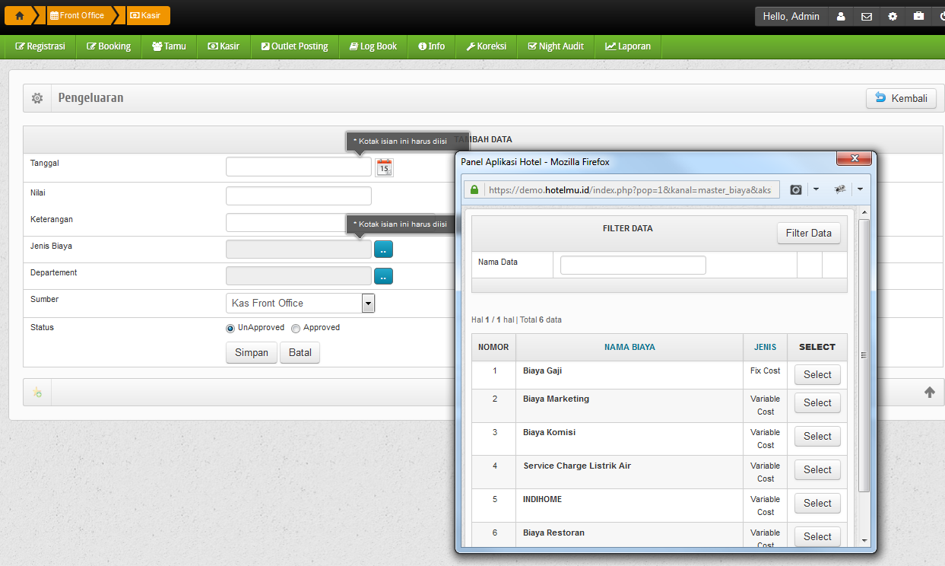Click the home icon in breadcrumb
945x566 pixels.
(x=19, y=16)
